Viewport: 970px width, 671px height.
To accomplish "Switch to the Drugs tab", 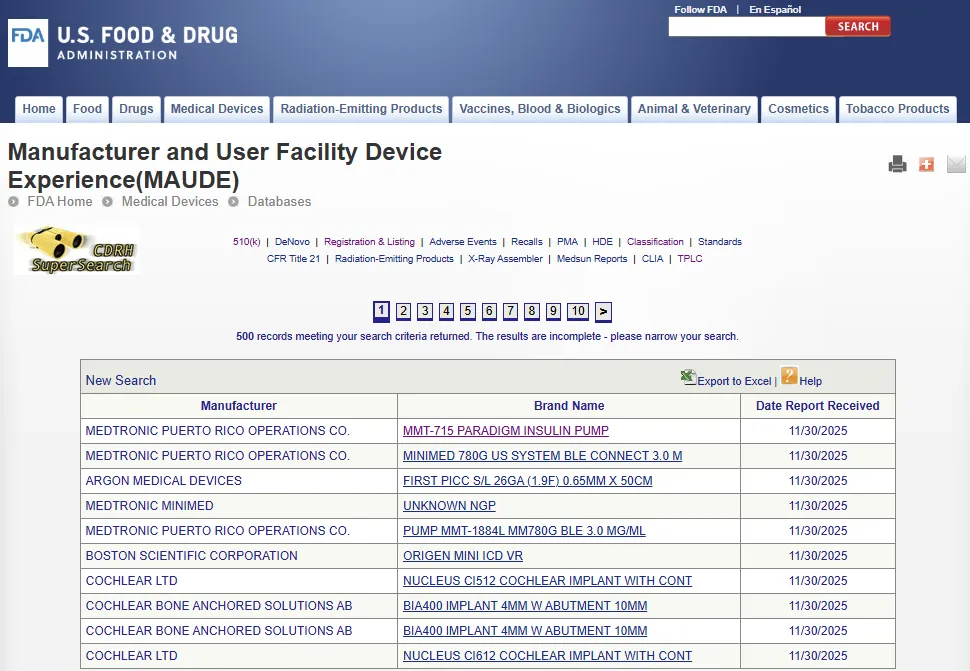I will coord(136,109).
